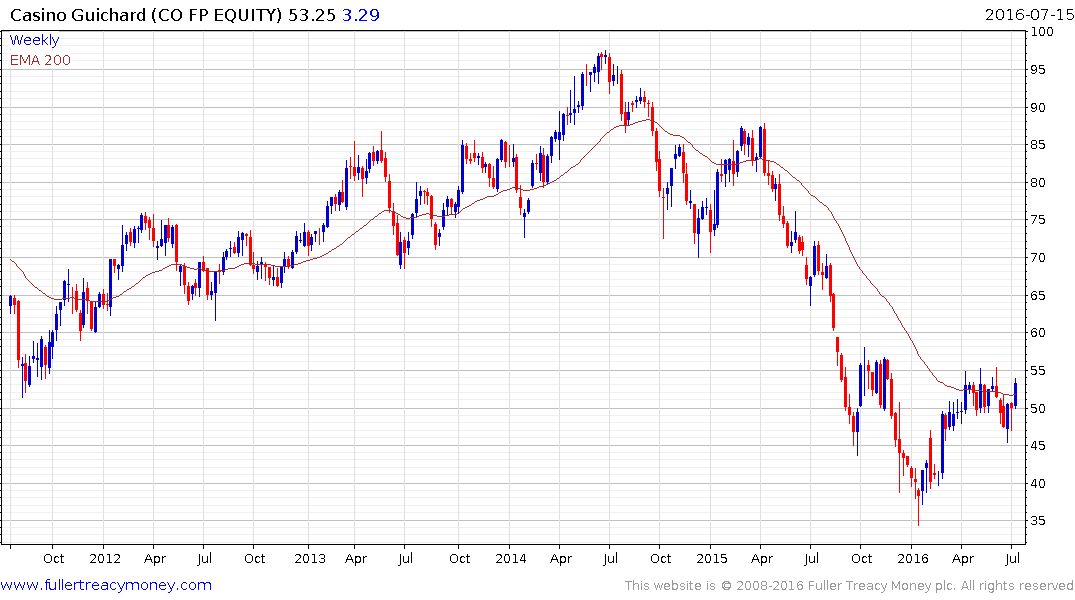Click the 70 price axis label
This screenshot has width=1075, height=600.
point(1038,258)
